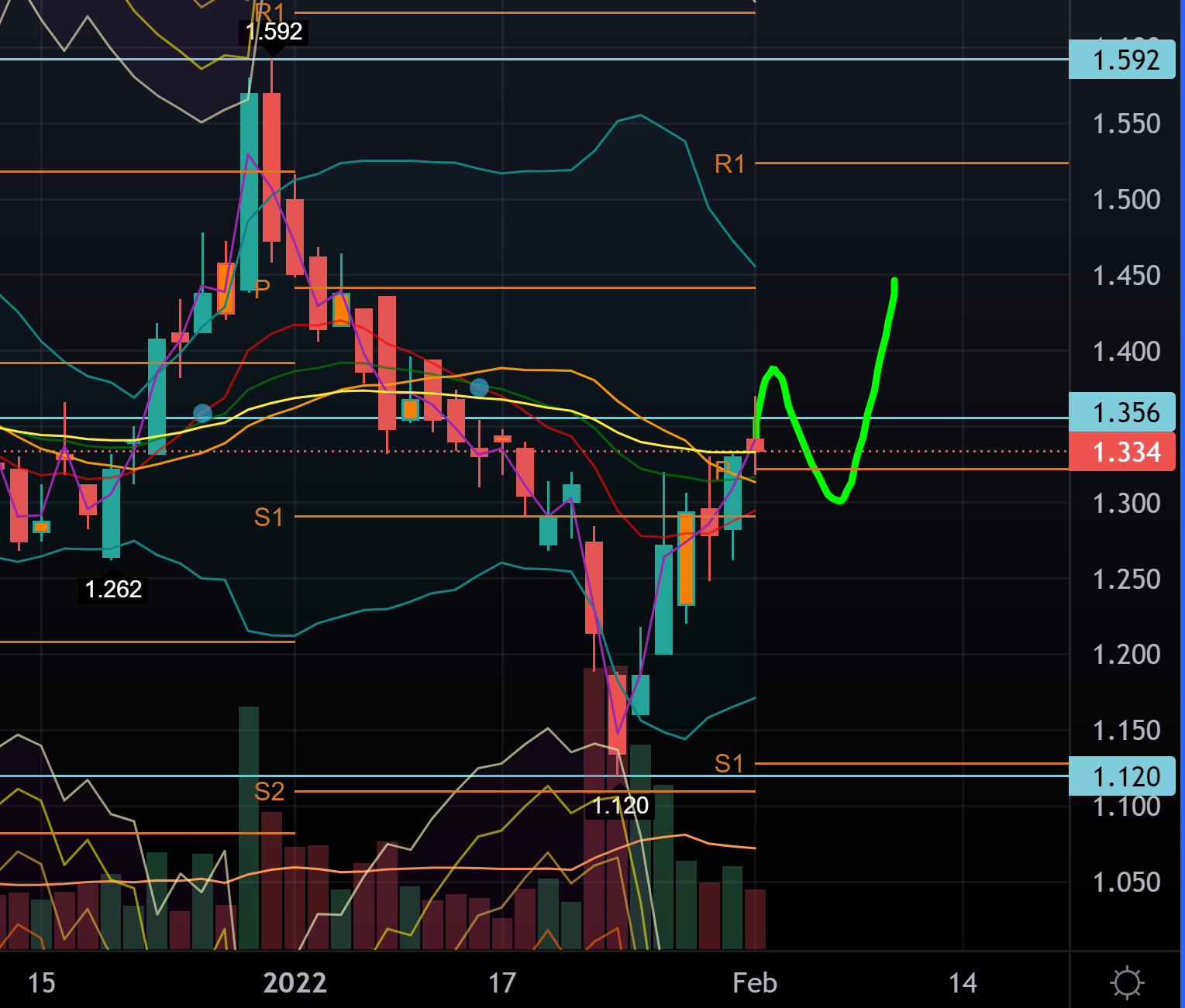The image size is (1185, 1008).
Task: Click the Feb label on time axis
Action: [754, 983]
